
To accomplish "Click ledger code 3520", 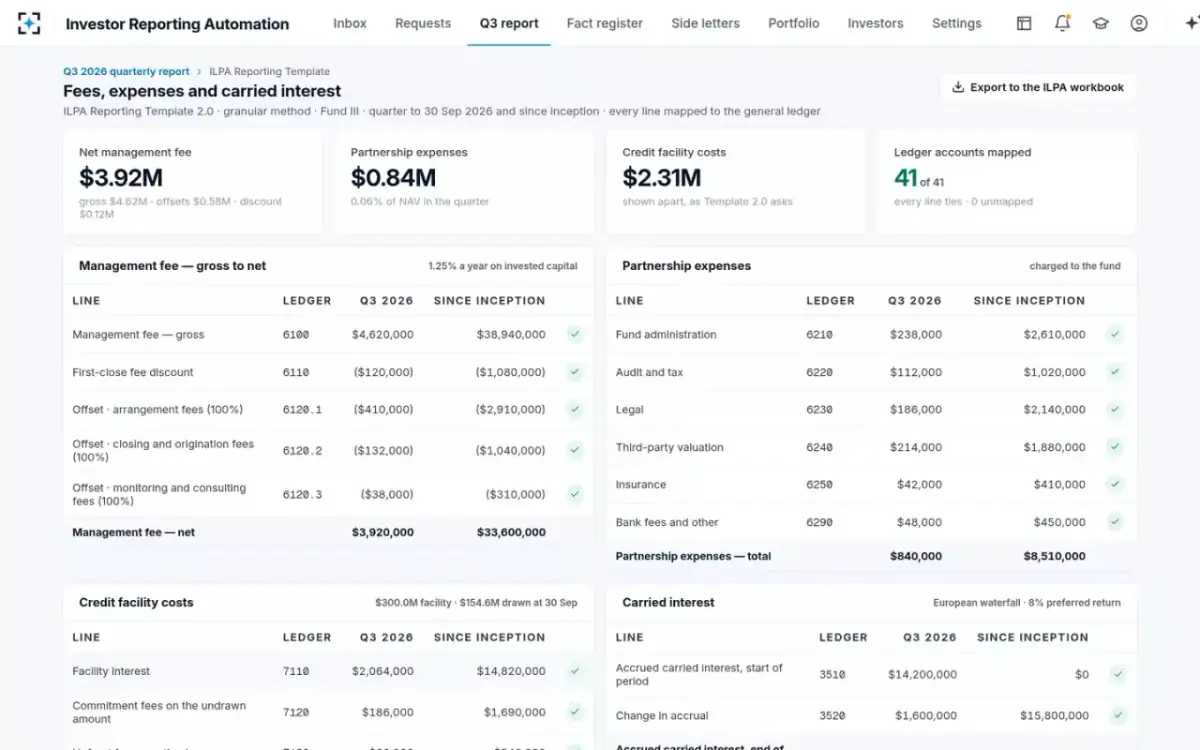I will click(832, 716).
